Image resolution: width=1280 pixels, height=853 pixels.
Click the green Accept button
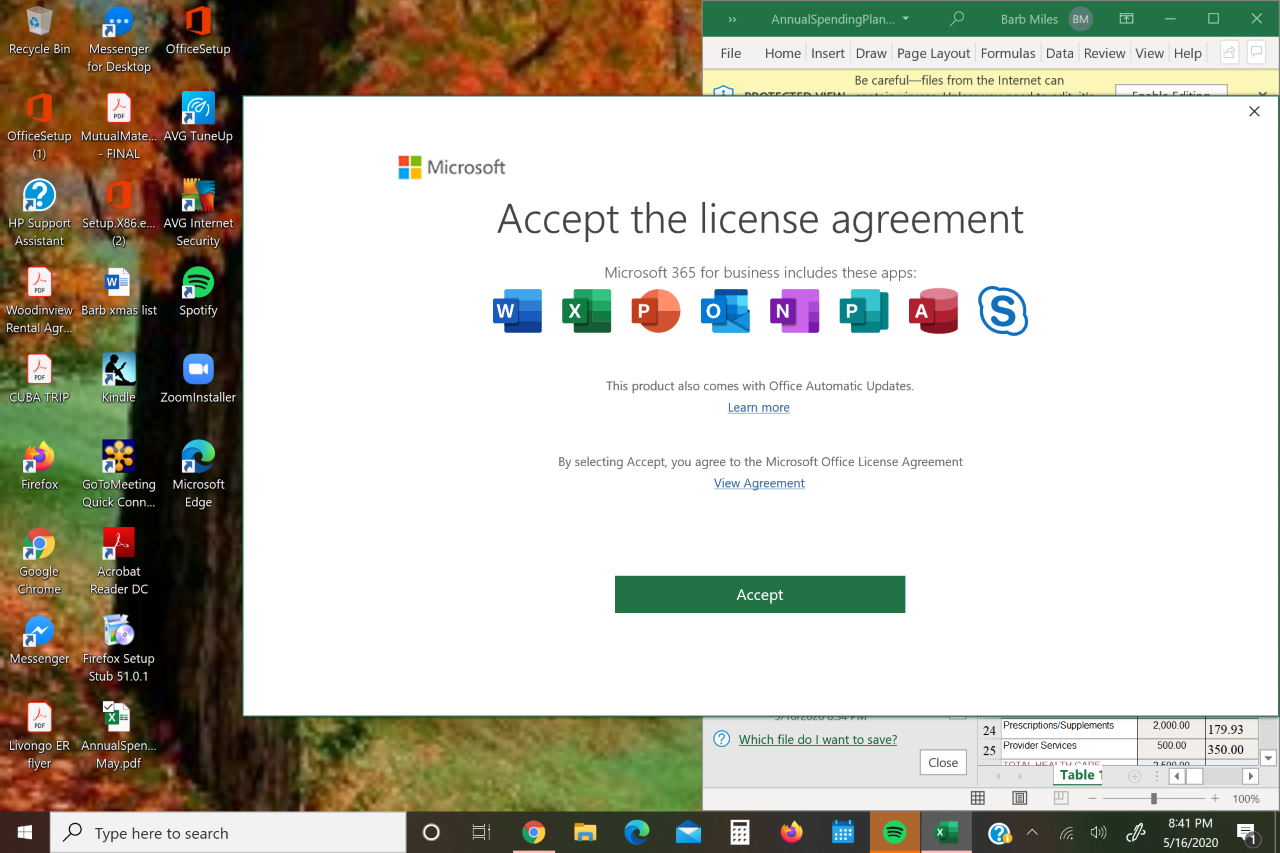tap(760, 594)
